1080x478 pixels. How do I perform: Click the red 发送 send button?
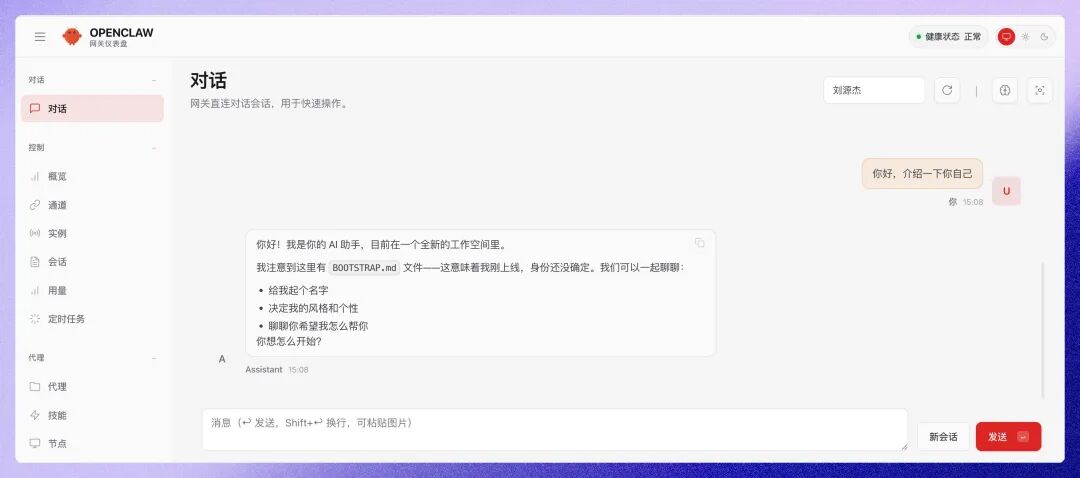pos(1008,437)
